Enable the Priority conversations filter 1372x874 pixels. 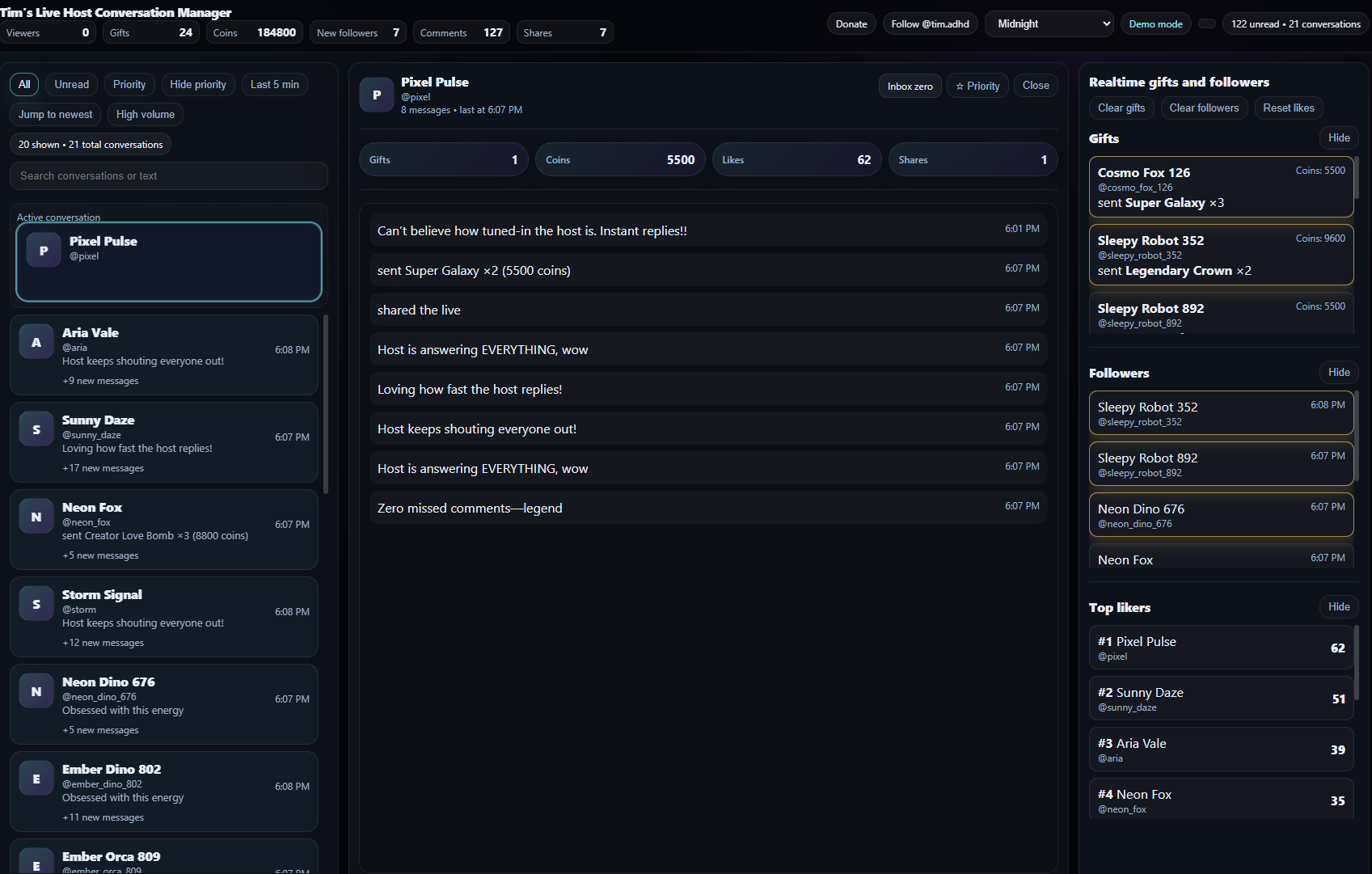(129, 84)
